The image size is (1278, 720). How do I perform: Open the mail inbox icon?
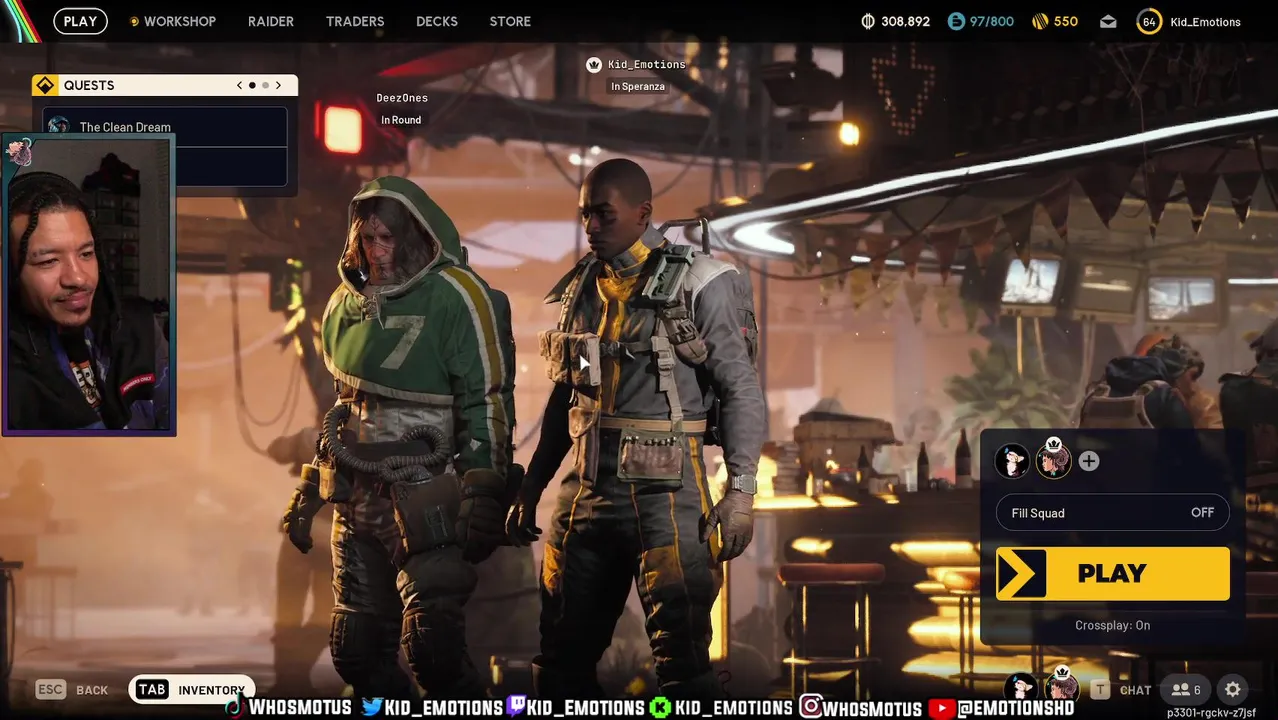[x=1108, y=21]
